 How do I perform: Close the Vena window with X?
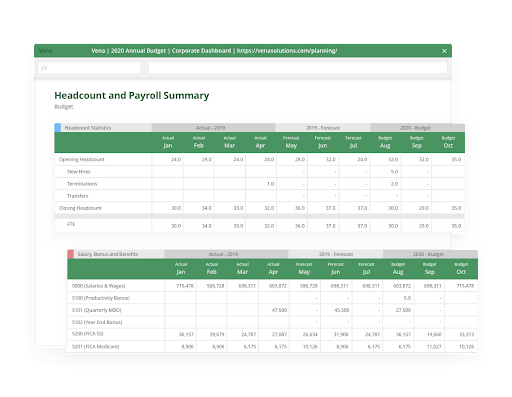[444, 51]
